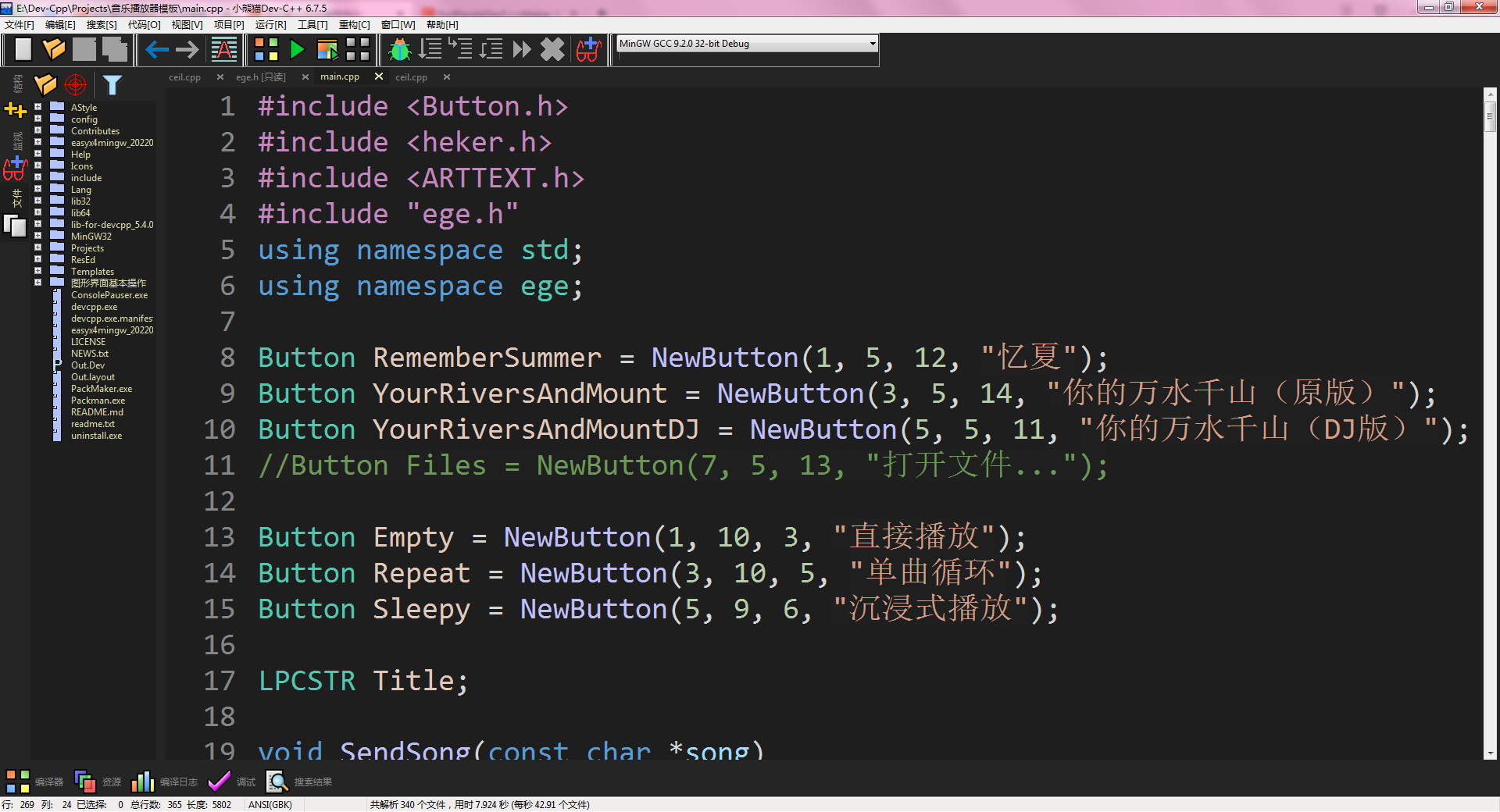Stop execution using the red X icon

click(552, 49)
